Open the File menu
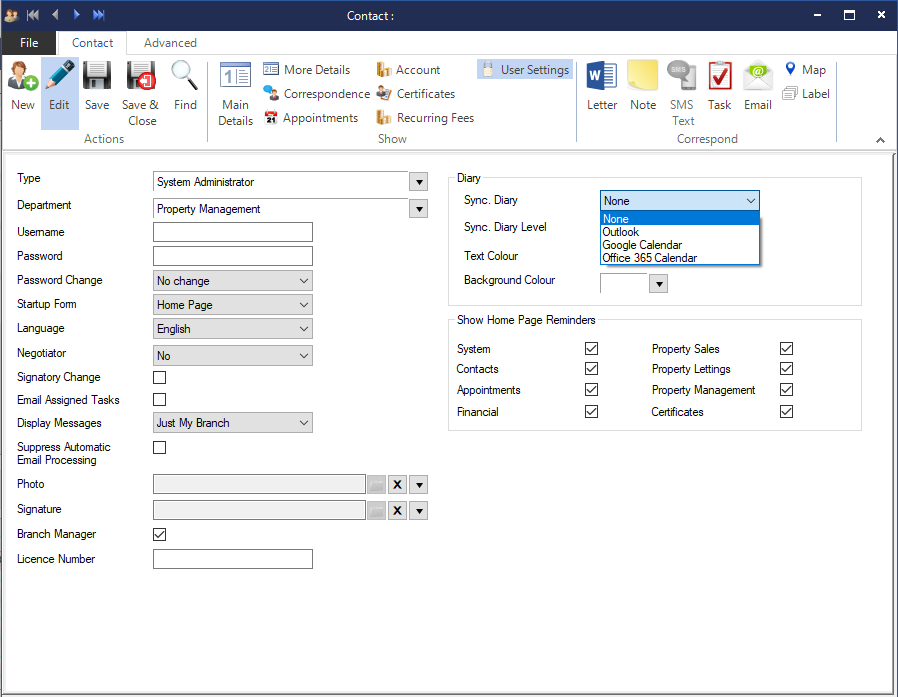The height and width of the screenshot is (697, 898). pyautogui.click(x=29, y=43)
